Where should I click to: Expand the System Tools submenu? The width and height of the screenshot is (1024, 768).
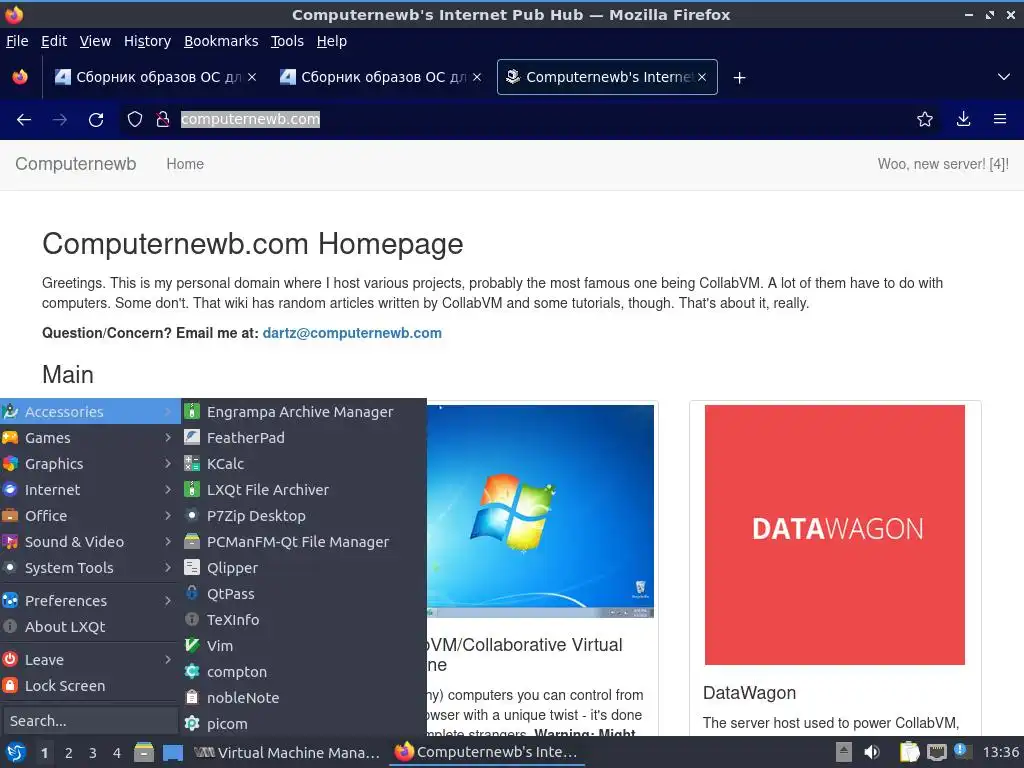(90, 568)
